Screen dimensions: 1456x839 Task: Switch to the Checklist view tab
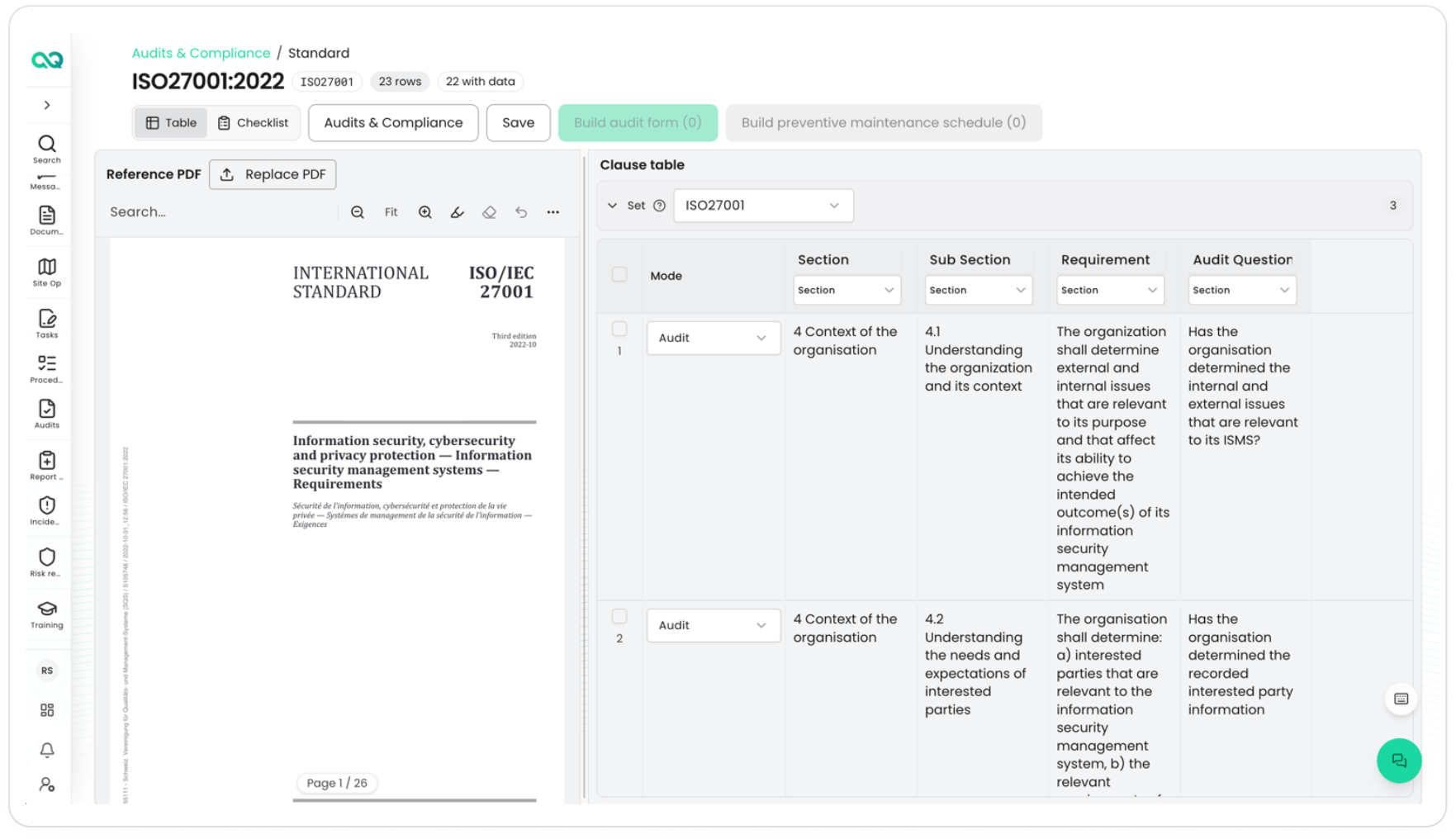click(x=253, y=122)
